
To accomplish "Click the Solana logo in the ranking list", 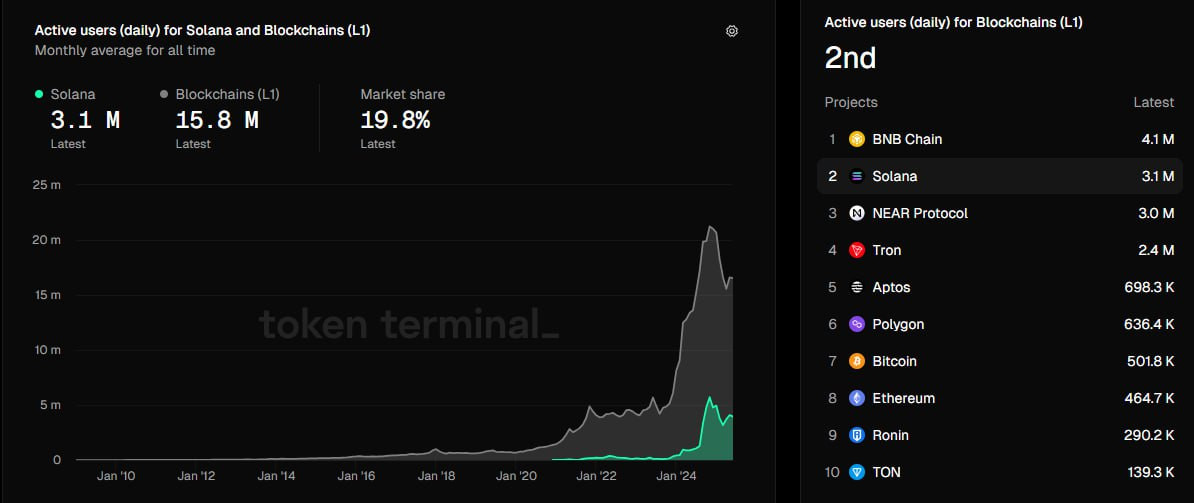I will [857, 177].
